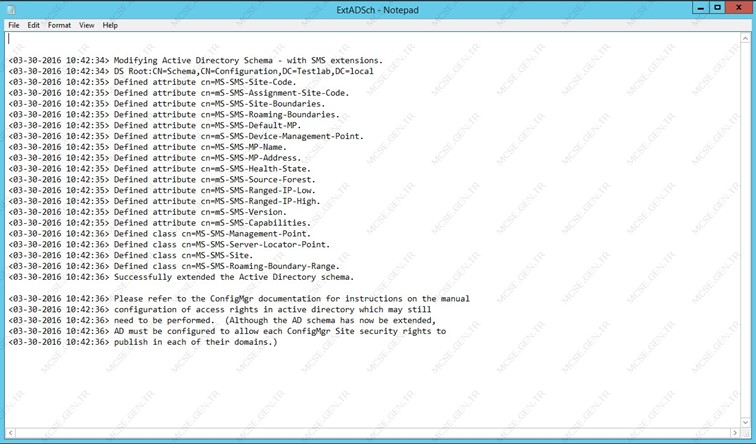Click the vertical scrollbar up arrow

click(745, 38)
